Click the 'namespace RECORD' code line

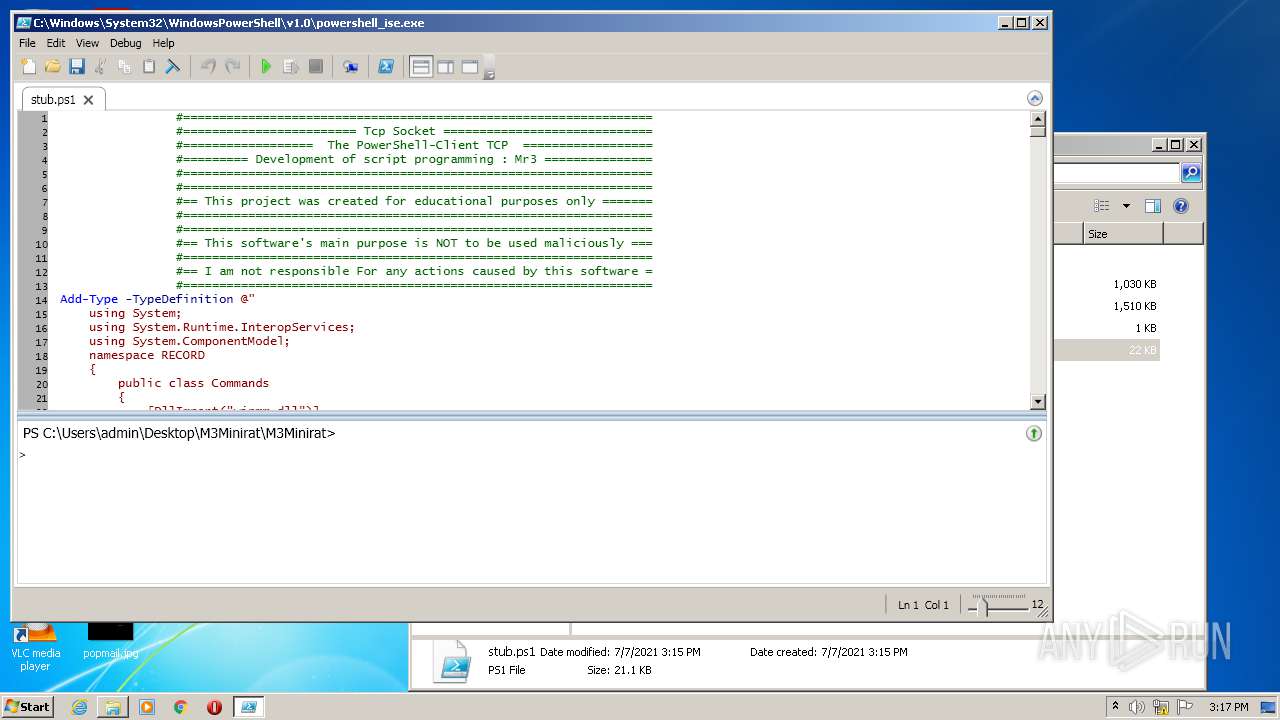tap(147, 355)
